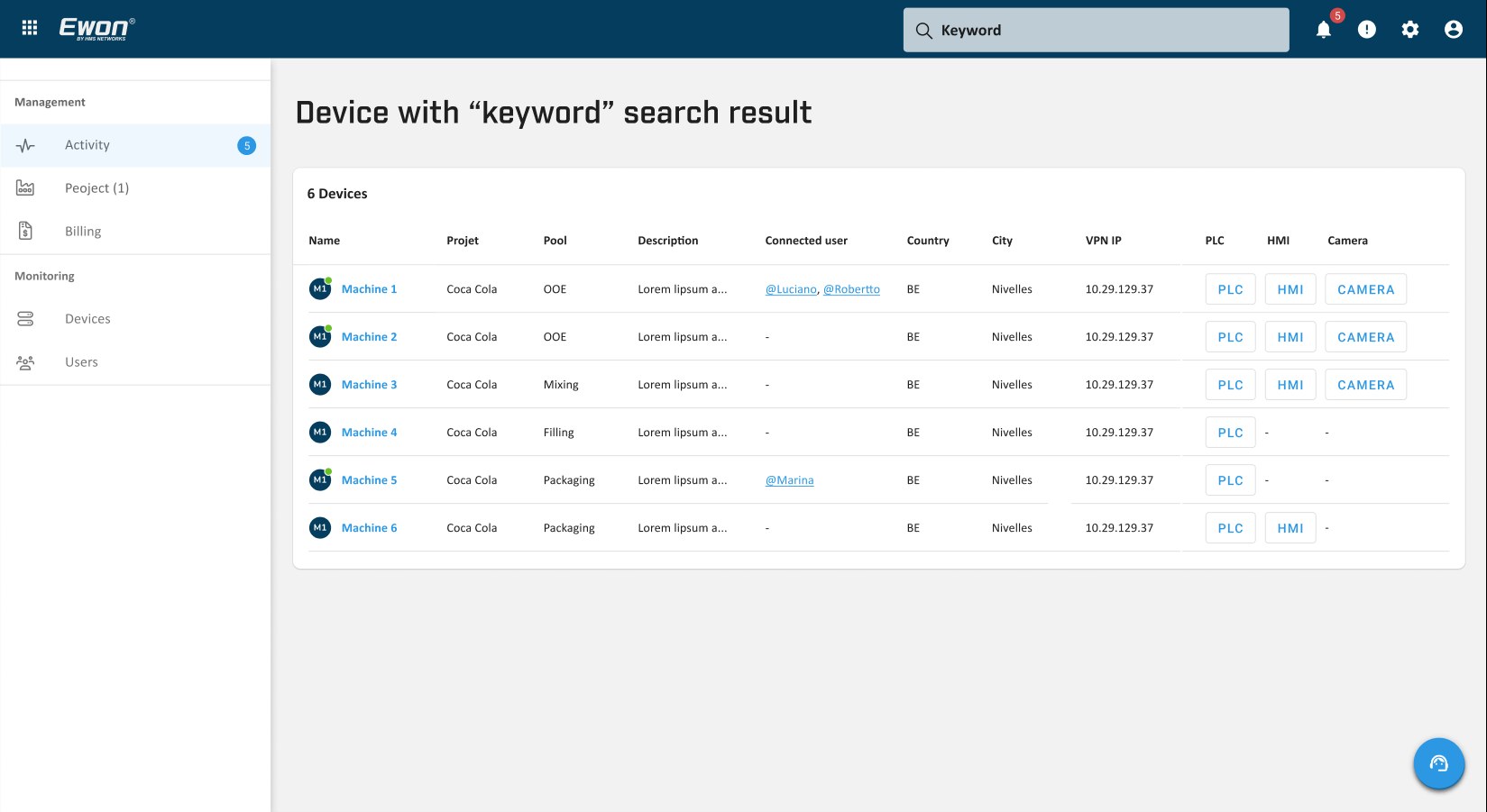Screen dimensions: 1487x812
Task: Click the Ewon logo
Action: [x=96, y=29]
